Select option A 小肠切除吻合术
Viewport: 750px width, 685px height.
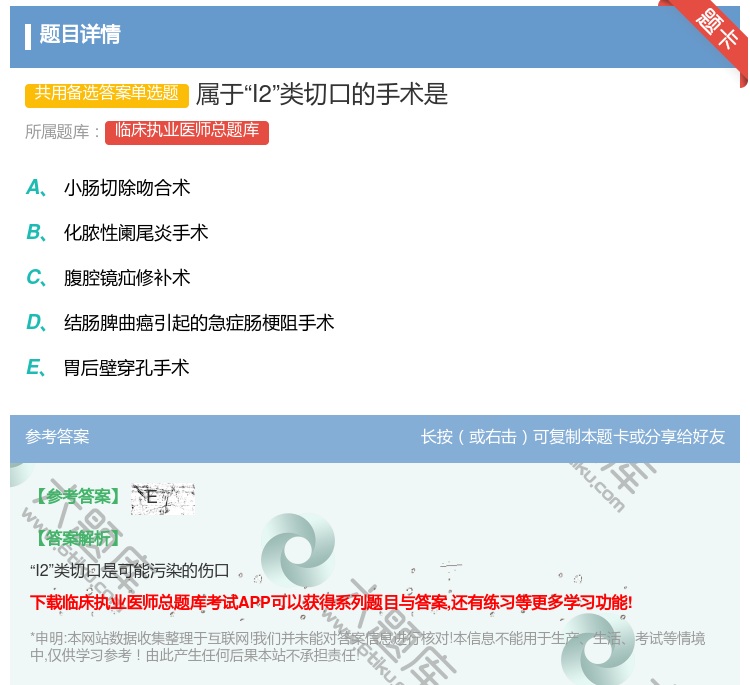(x=108, y=188)
